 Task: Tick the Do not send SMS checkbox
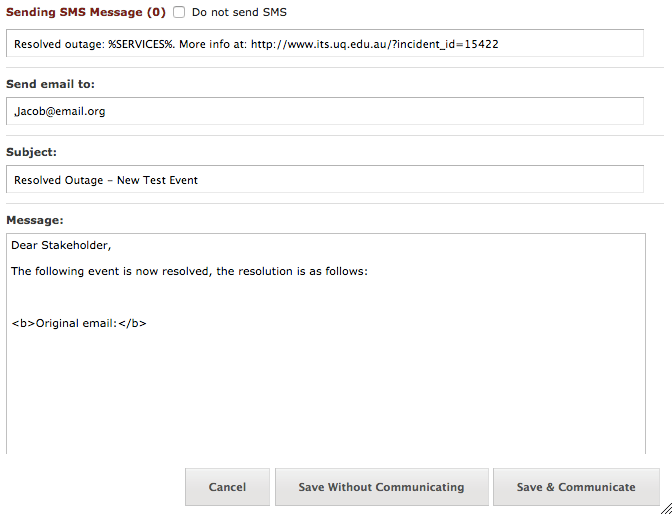pos(179,12)
